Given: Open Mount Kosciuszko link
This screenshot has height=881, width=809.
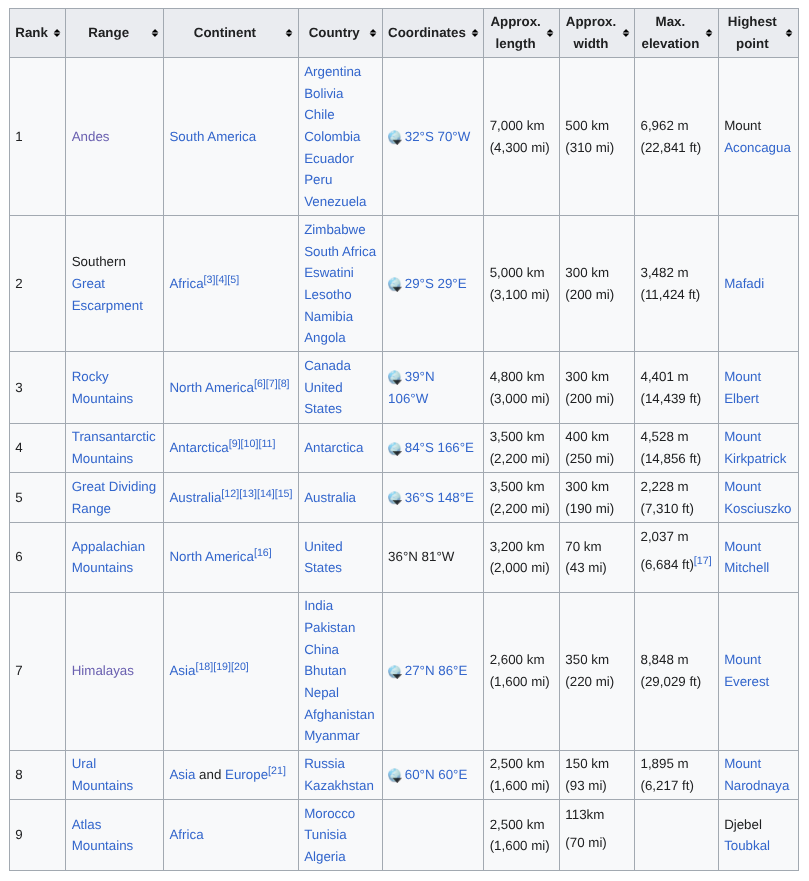Looking at the screenshot, I should (758, 498).
